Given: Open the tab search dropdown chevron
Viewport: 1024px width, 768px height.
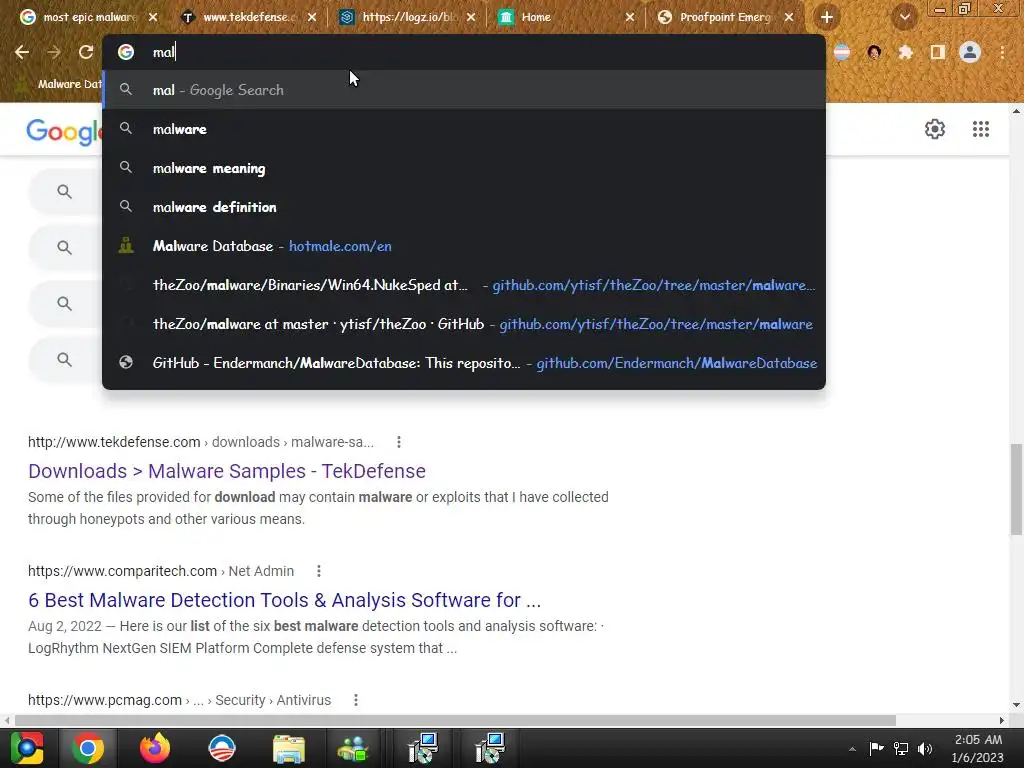Looking at the screenshot, I should 904,18.
